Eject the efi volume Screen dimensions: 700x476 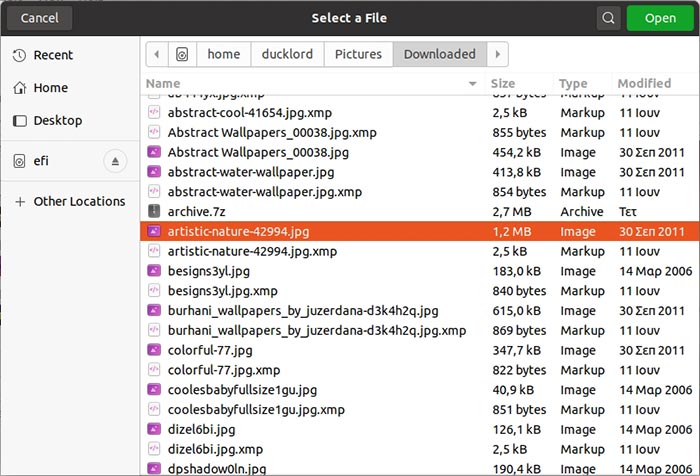click(115, 161)
